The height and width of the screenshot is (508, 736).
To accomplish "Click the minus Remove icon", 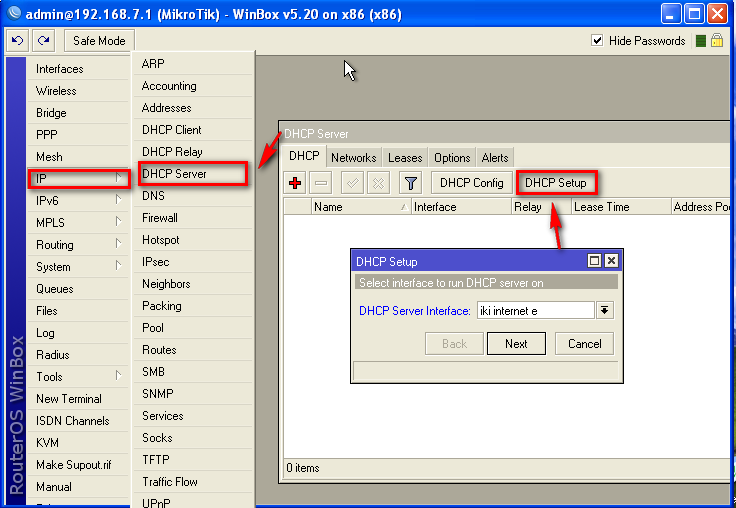I will 321,183.
